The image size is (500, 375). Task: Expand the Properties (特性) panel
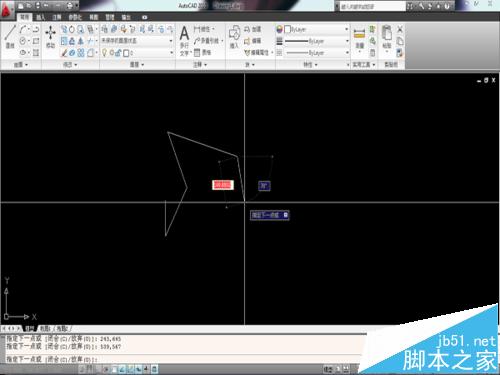(310, 65)
